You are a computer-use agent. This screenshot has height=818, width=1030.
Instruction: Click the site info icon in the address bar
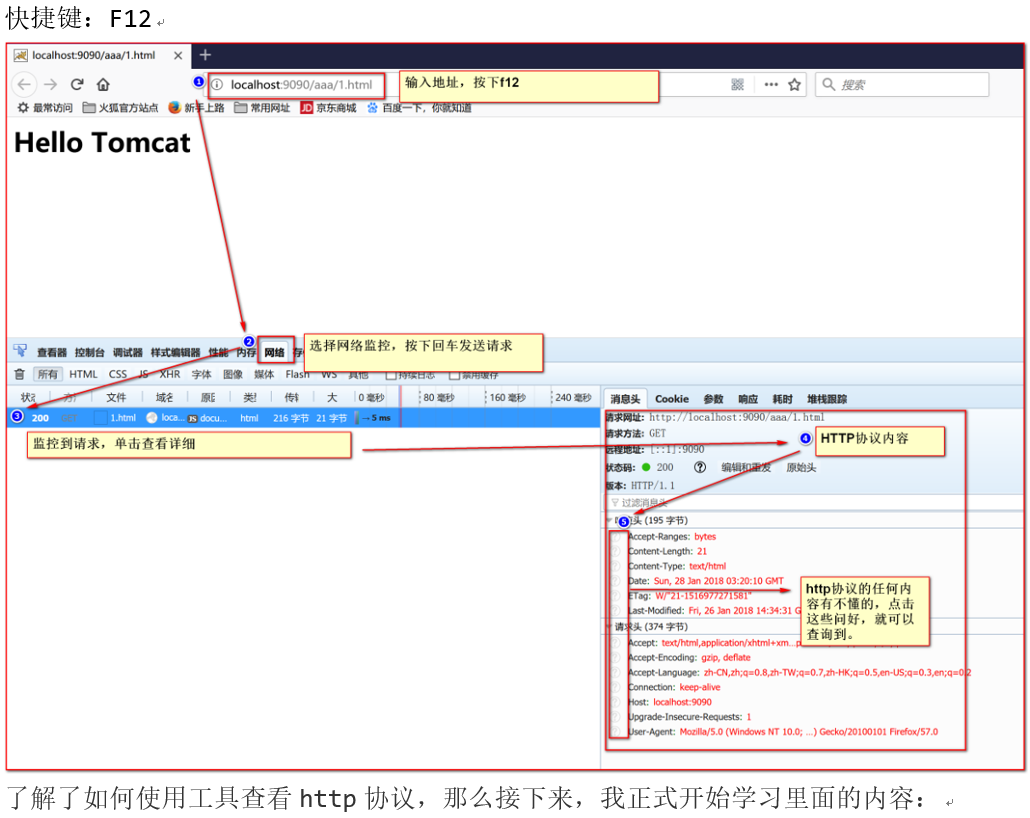[217, 85]
